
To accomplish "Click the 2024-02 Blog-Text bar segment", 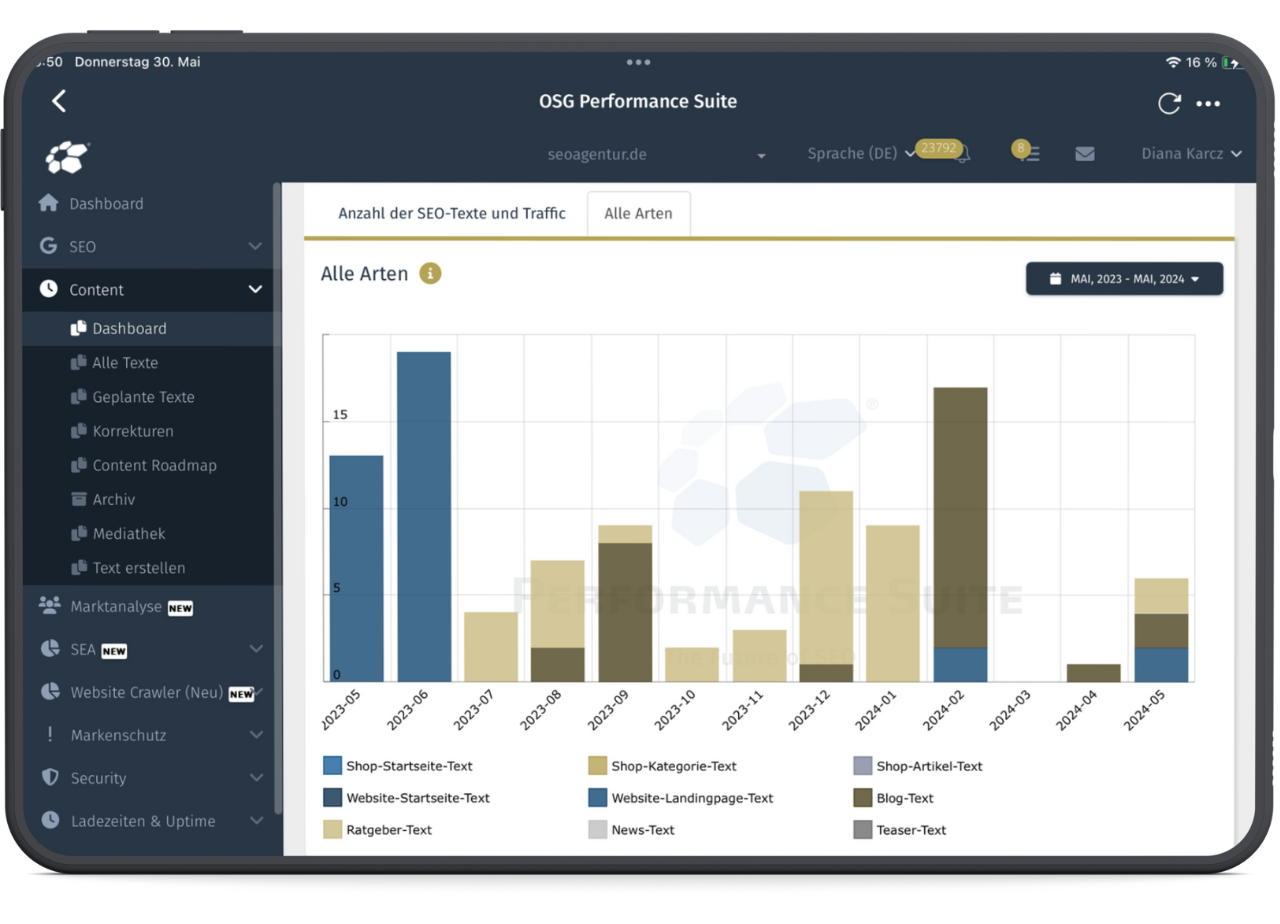I will [x=960, y=518].
